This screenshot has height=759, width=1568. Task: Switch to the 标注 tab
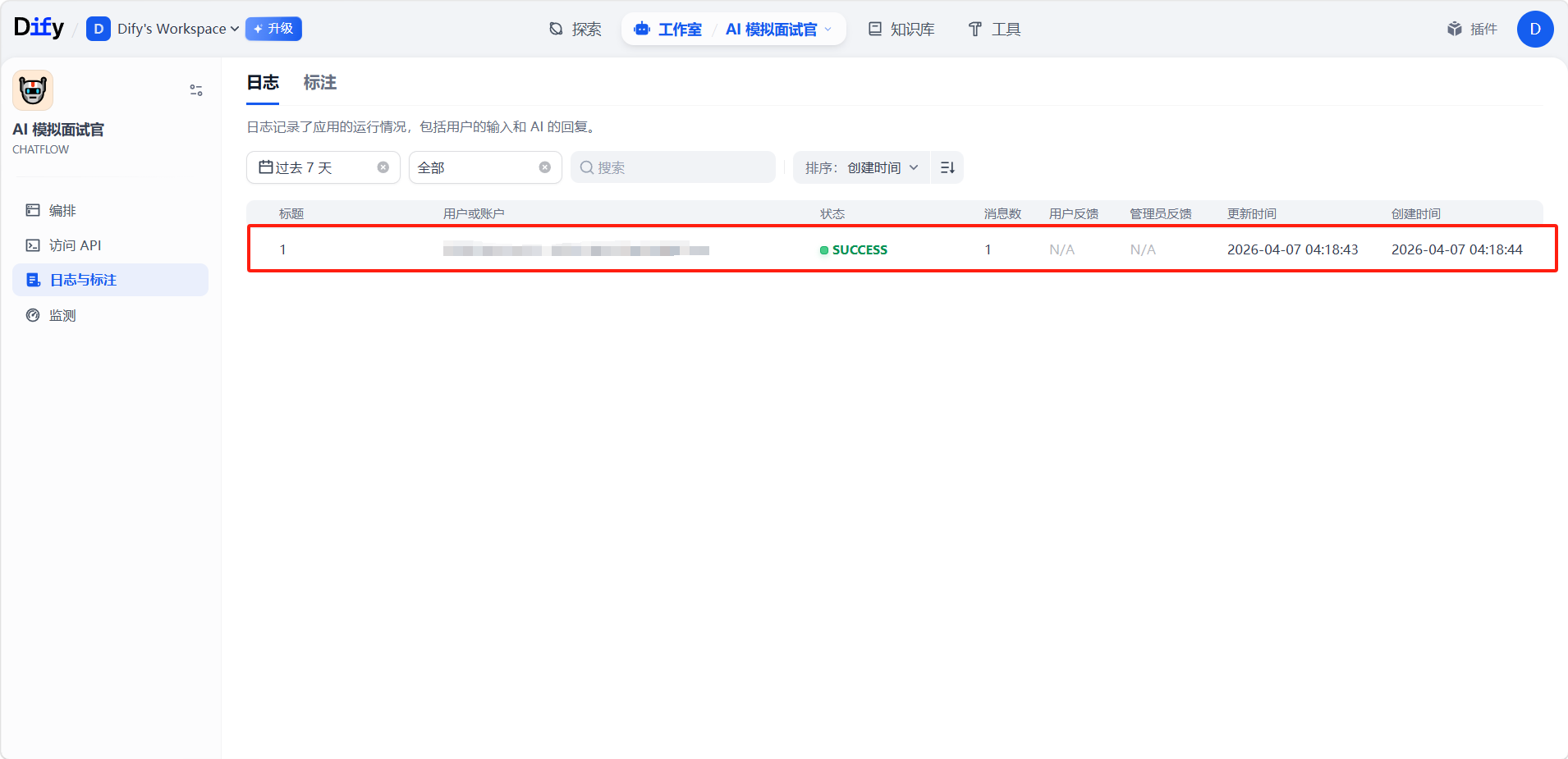click(319, 82)
